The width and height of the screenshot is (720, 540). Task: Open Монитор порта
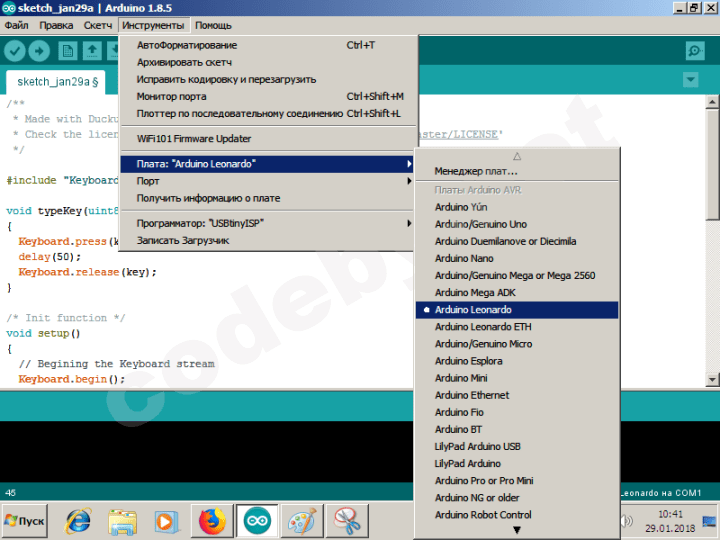269,96
